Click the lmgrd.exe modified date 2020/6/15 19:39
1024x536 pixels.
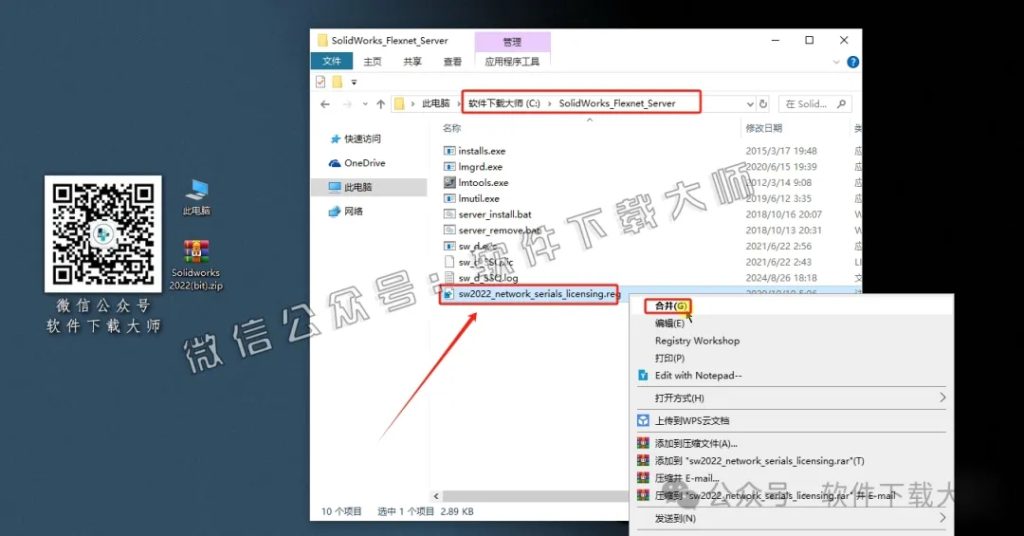pyautogui.click(x=780, y=166)
